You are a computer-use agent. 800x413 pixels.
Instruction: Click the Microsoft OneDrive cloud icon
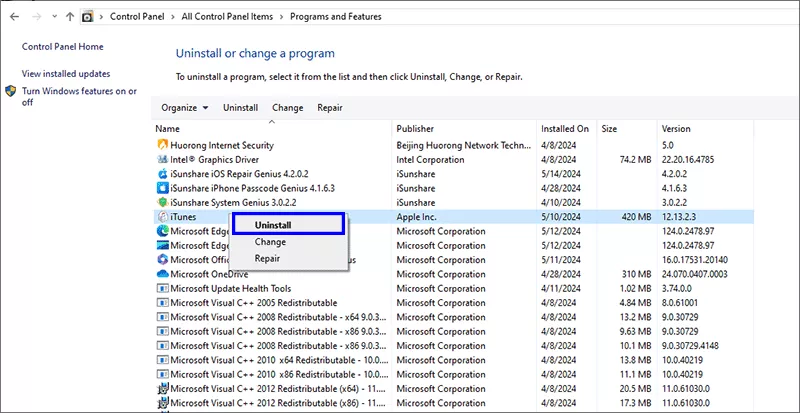163,274
